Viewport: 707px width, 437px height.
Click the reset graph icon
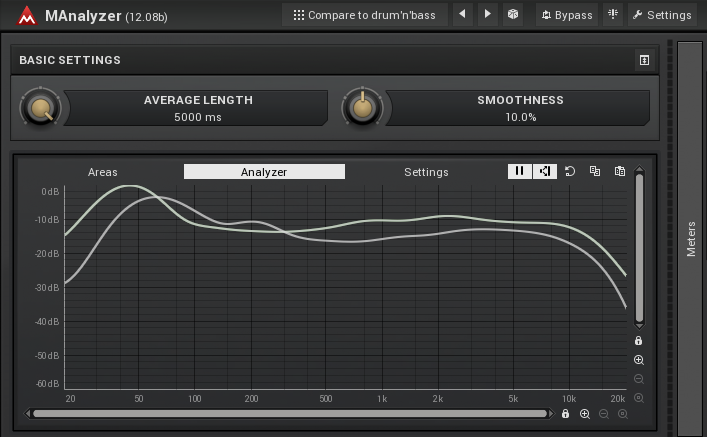coord(570,171)
